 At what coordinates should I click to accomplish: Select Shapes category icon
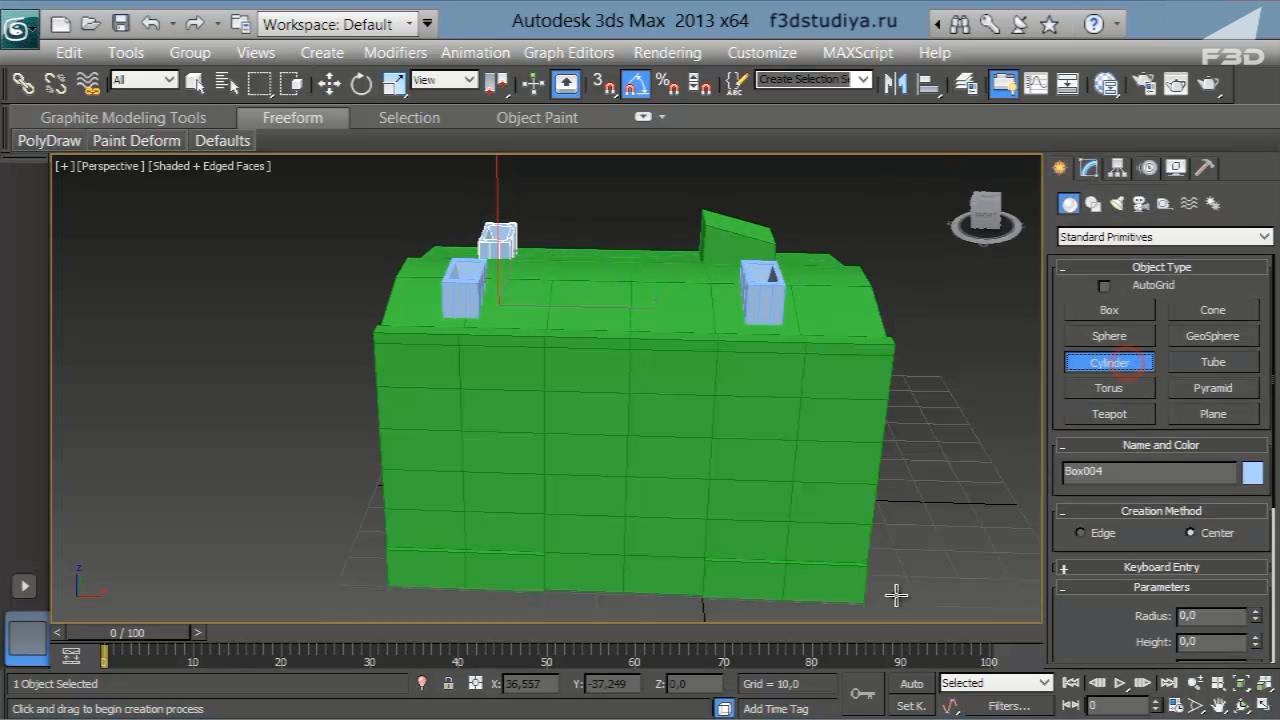(1093, 204)
